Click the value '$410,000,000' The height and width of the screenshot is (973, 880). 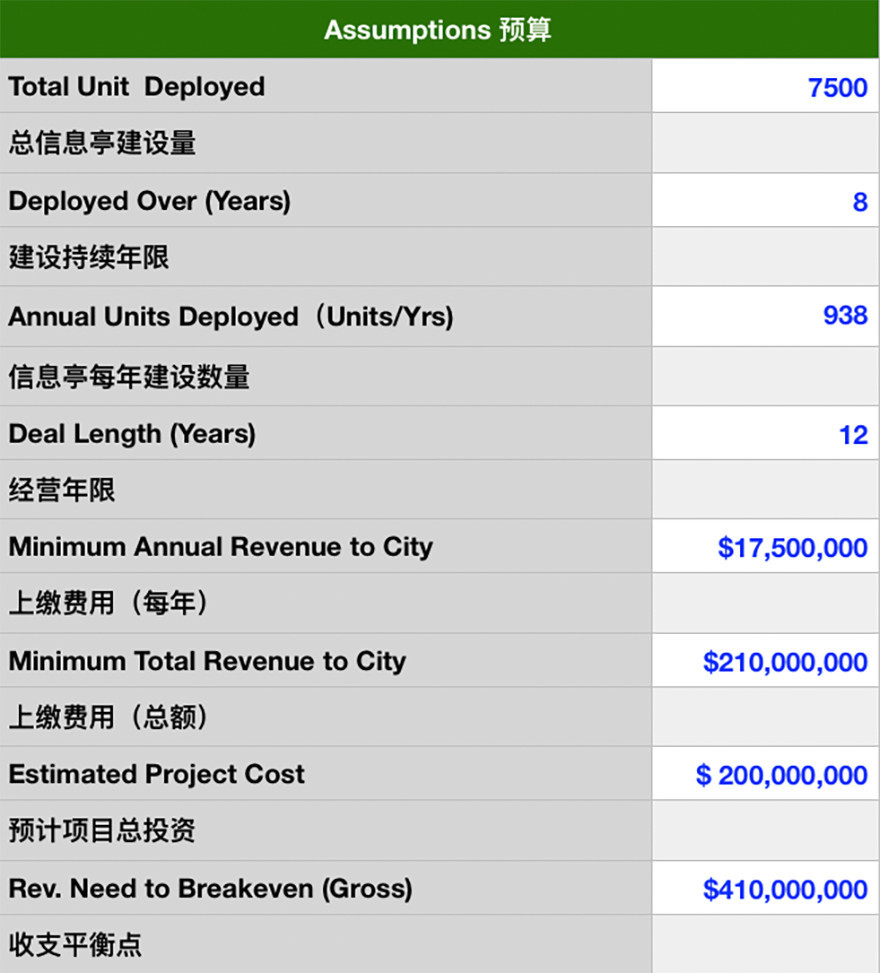tap(785, 889)
